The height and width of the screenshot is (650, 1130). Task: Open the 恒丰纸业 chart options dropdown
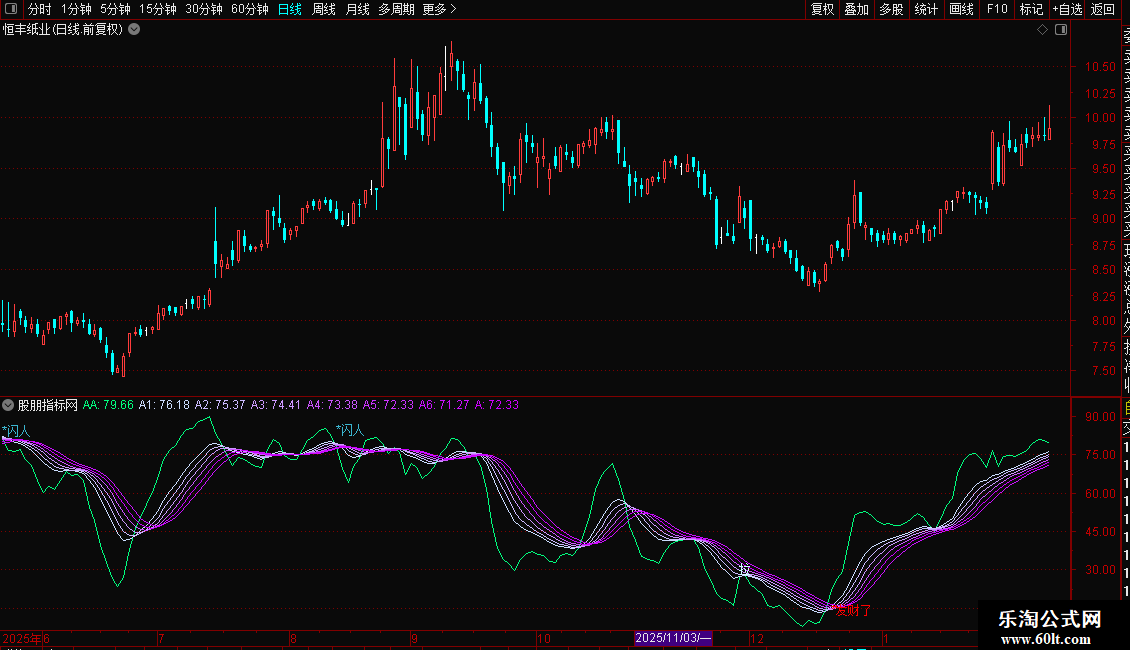(134, 30)
